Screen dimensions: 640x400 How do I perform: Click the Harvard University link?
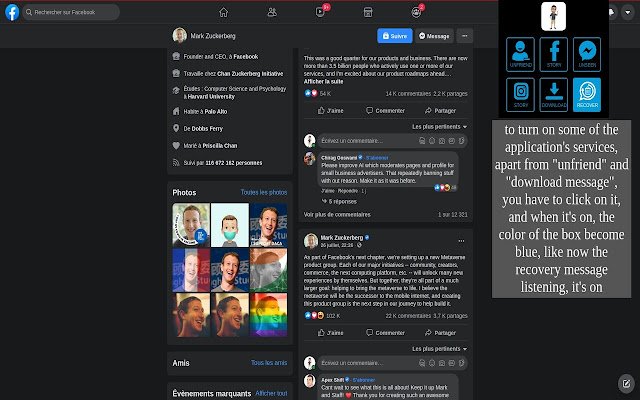click(211, 97)
